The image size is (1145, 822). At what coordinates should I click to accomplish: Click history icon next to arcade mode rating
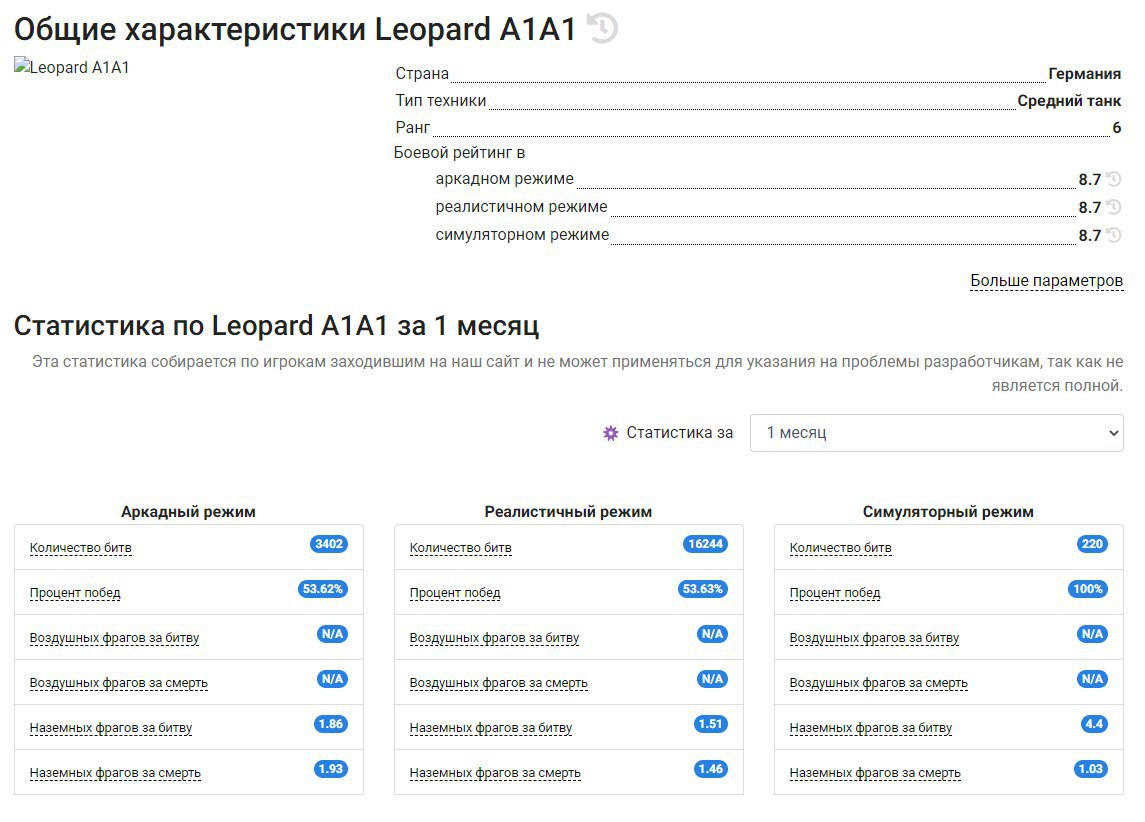pos(1113,180)
